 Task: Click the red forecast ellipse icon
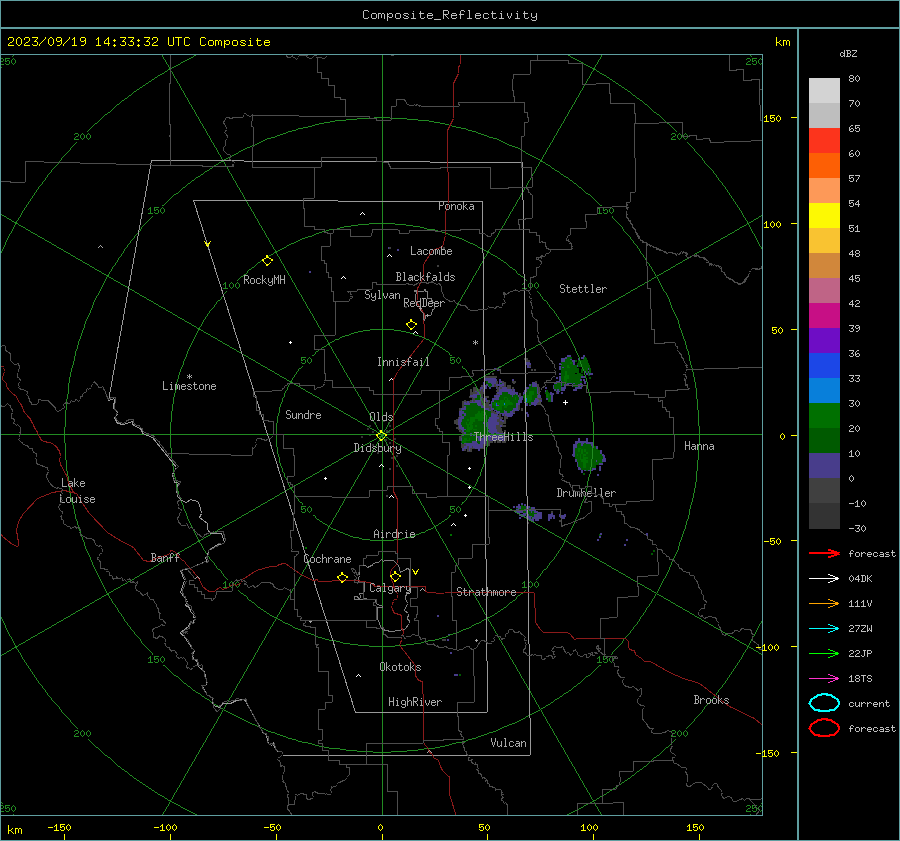[824, 728]
